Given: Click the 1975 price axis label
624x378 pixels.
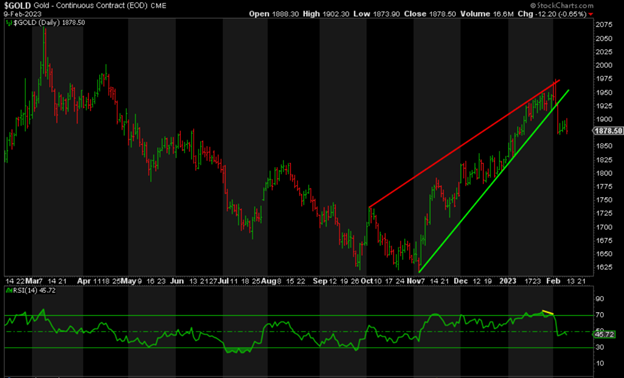Looking at the screenshot, I should (x=604, y=79).
